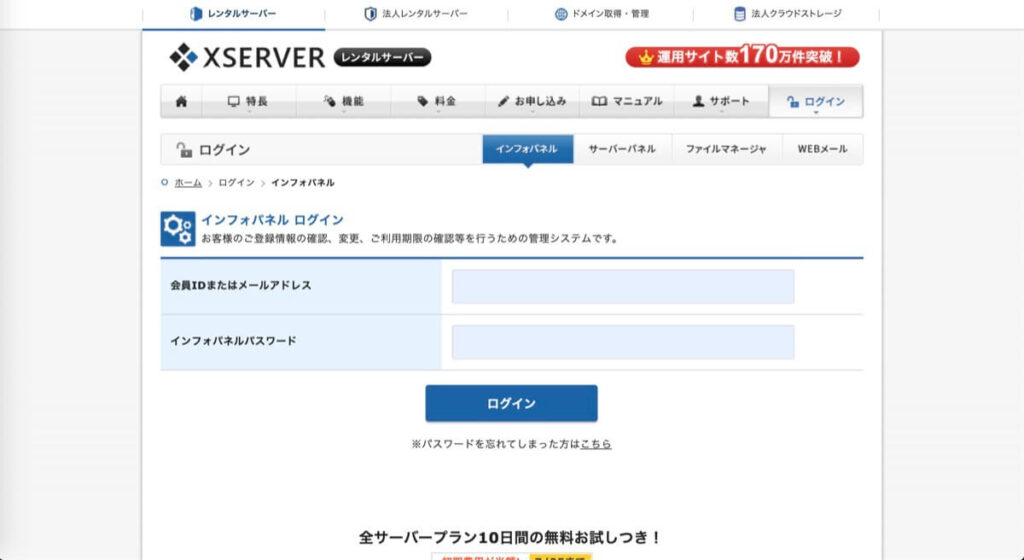Select the ドメイン取得・管理 top tab
Viewport: 1024px width, 560px height.
click(x=601, y=14)
